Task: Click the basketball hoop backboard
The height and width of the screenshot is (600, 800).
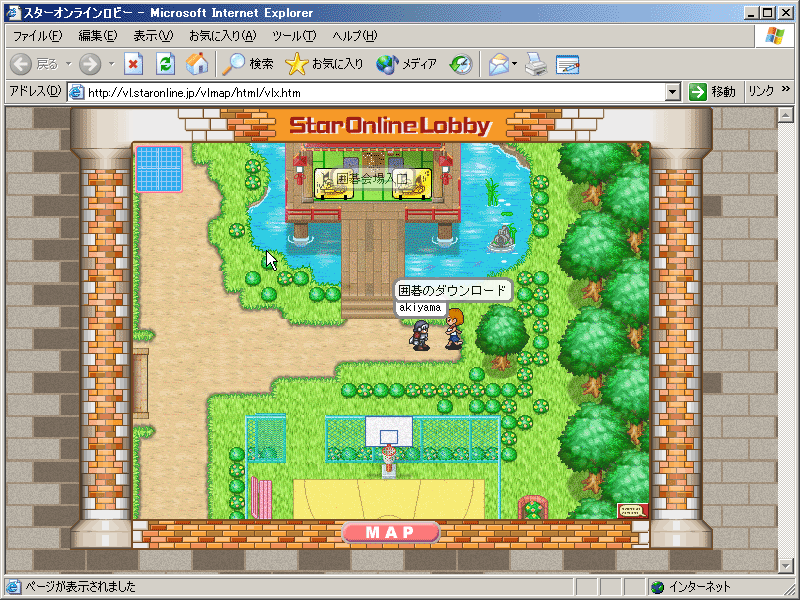Action: (389, 432)
